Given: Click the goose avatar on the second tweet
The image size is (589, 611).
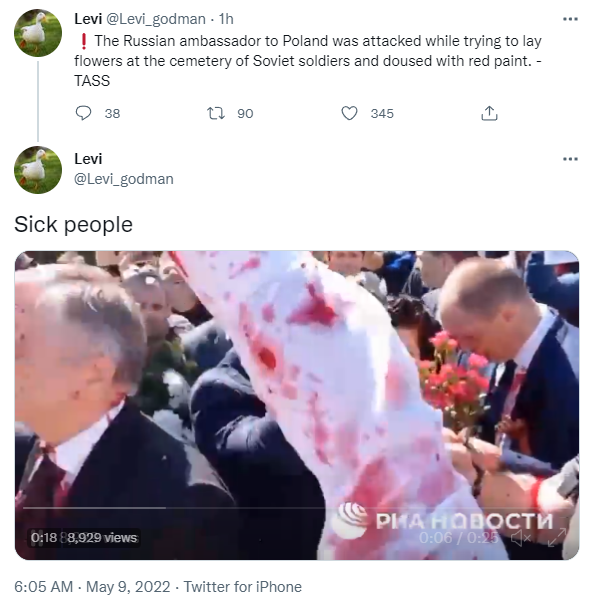Looking at the screenshot, I should [38, 170].
